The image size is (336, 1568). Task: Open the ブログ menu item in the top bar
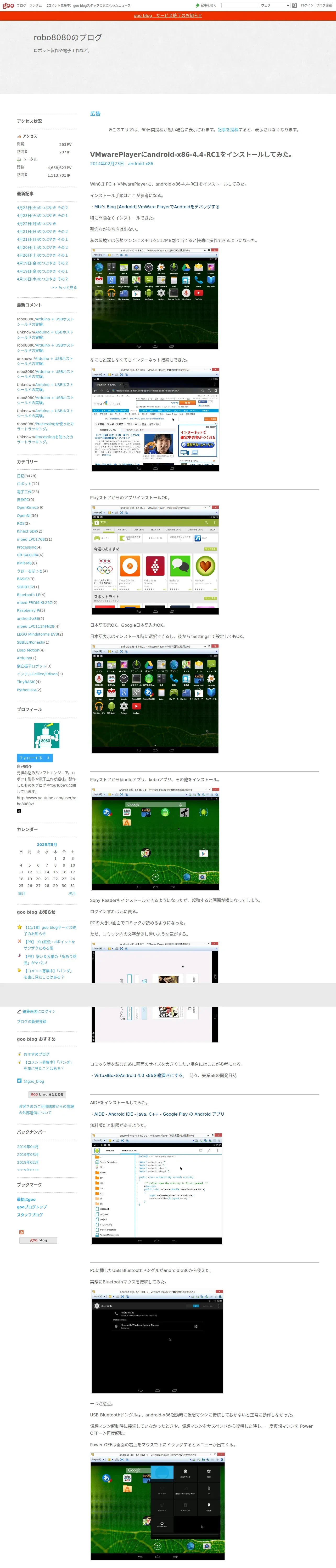[x=21, y=5]
